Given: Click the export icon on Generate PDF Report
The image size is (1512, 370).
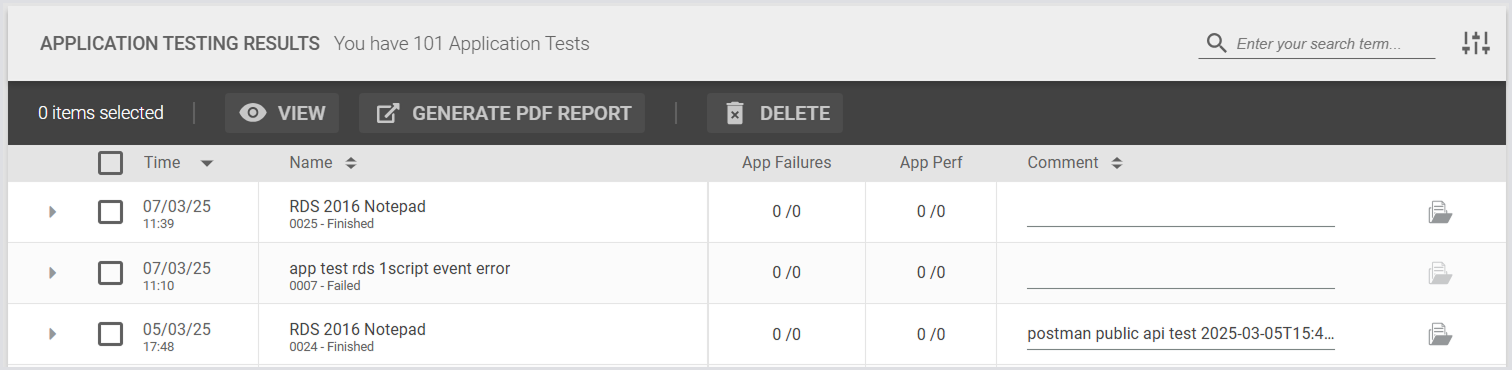Looking at the screenshot, I should click(387, 113).
